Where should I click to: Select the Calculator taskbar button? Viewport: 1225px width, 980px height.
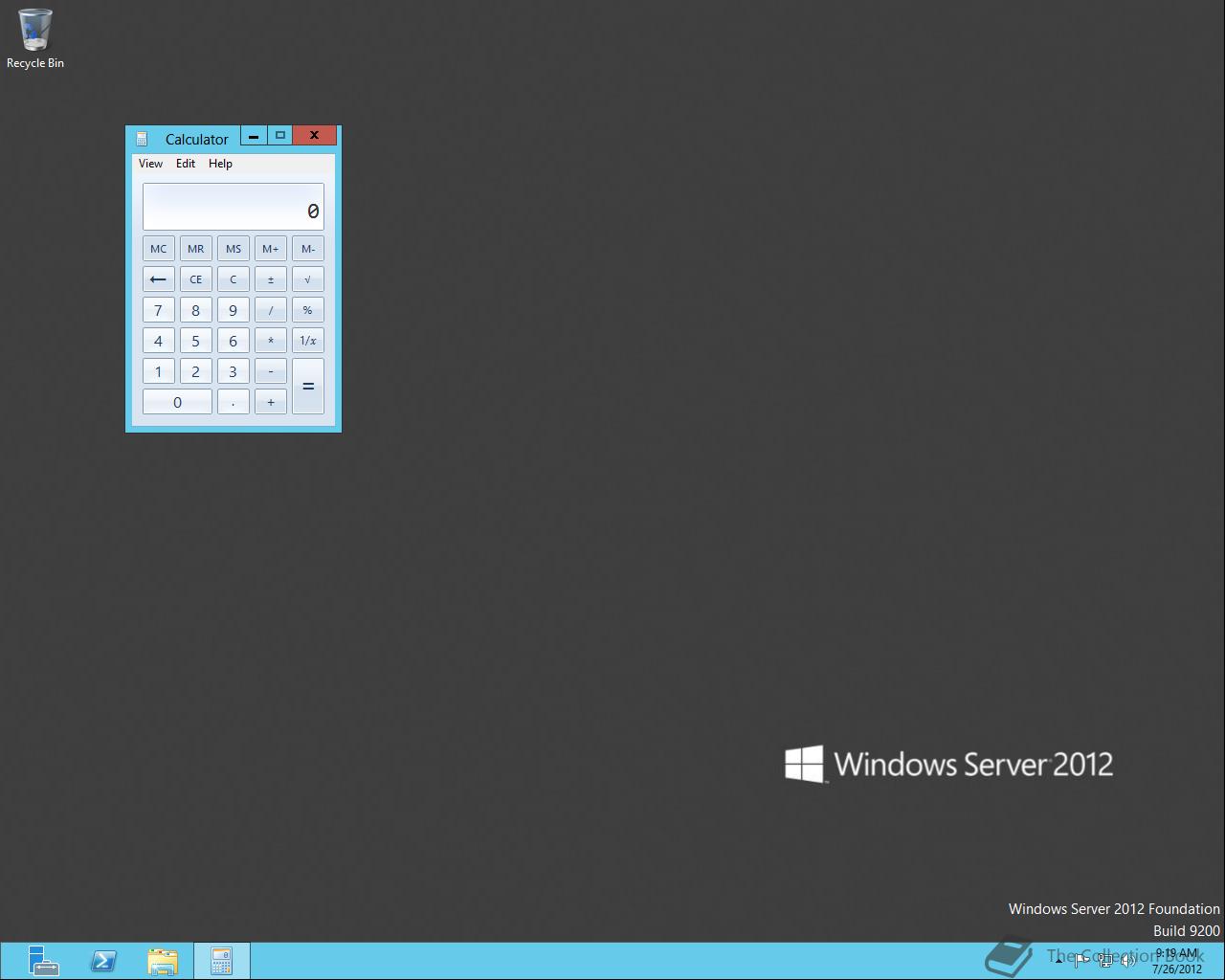click(222, 961)
